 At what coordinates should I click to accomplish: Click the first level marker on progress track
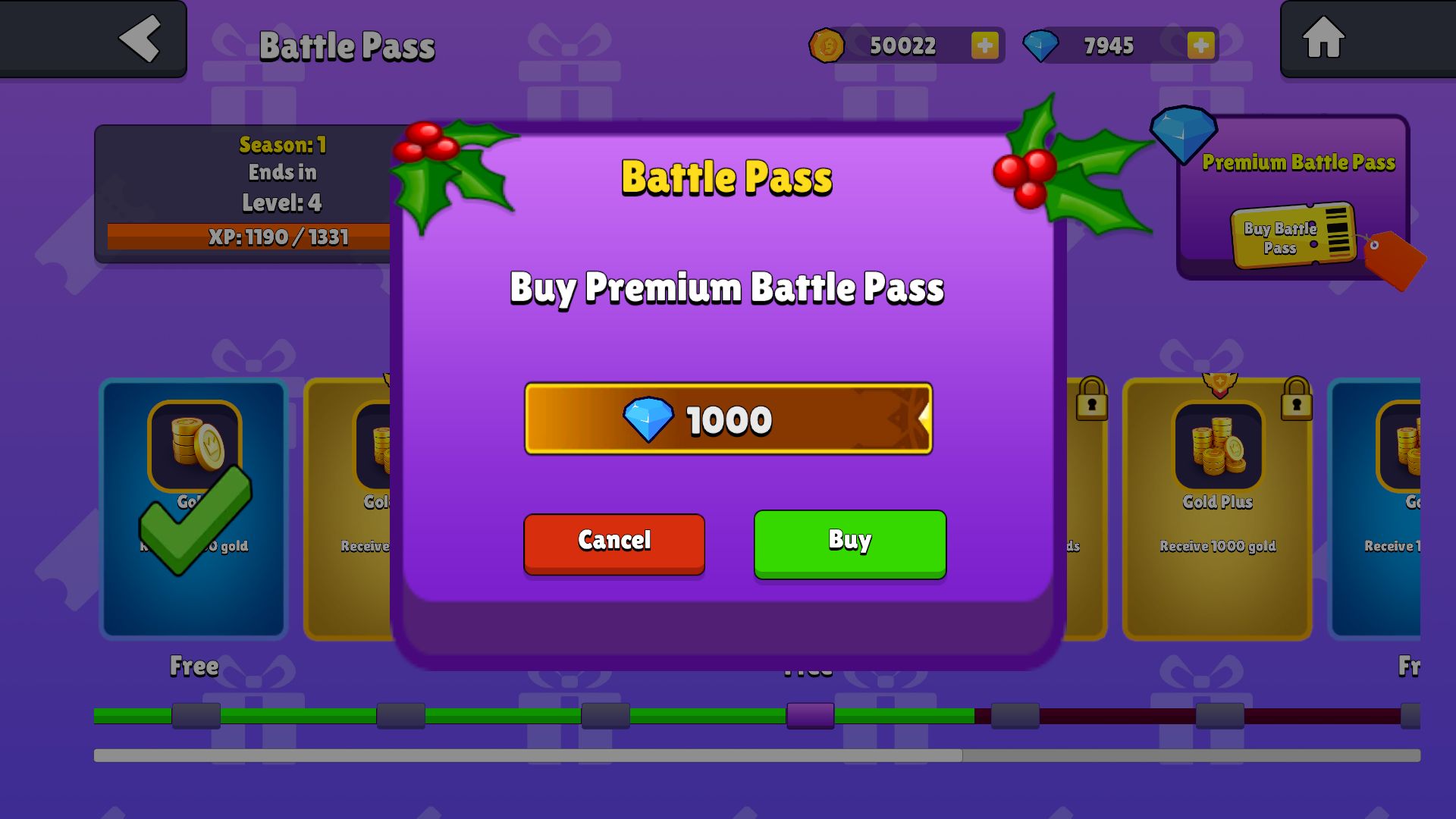pyautogui.click(x=196, y=715)
